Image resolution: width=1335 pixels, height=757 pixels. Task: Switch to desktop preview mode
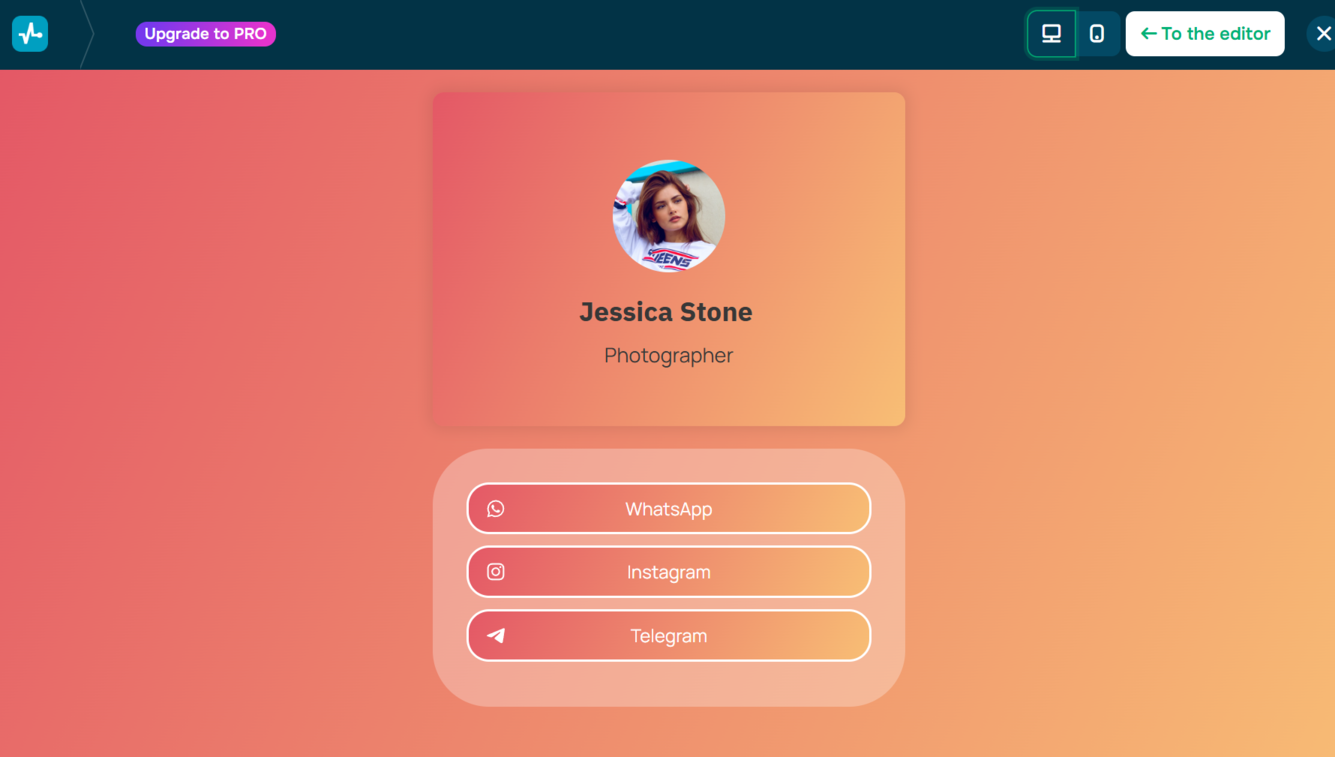(1051, 34)
